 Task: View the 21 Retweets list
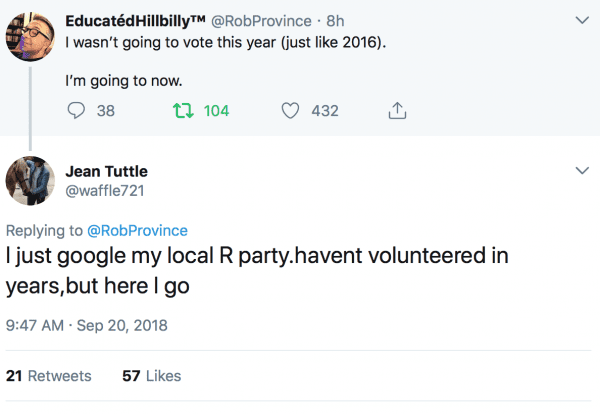click(x=48, y=376)
